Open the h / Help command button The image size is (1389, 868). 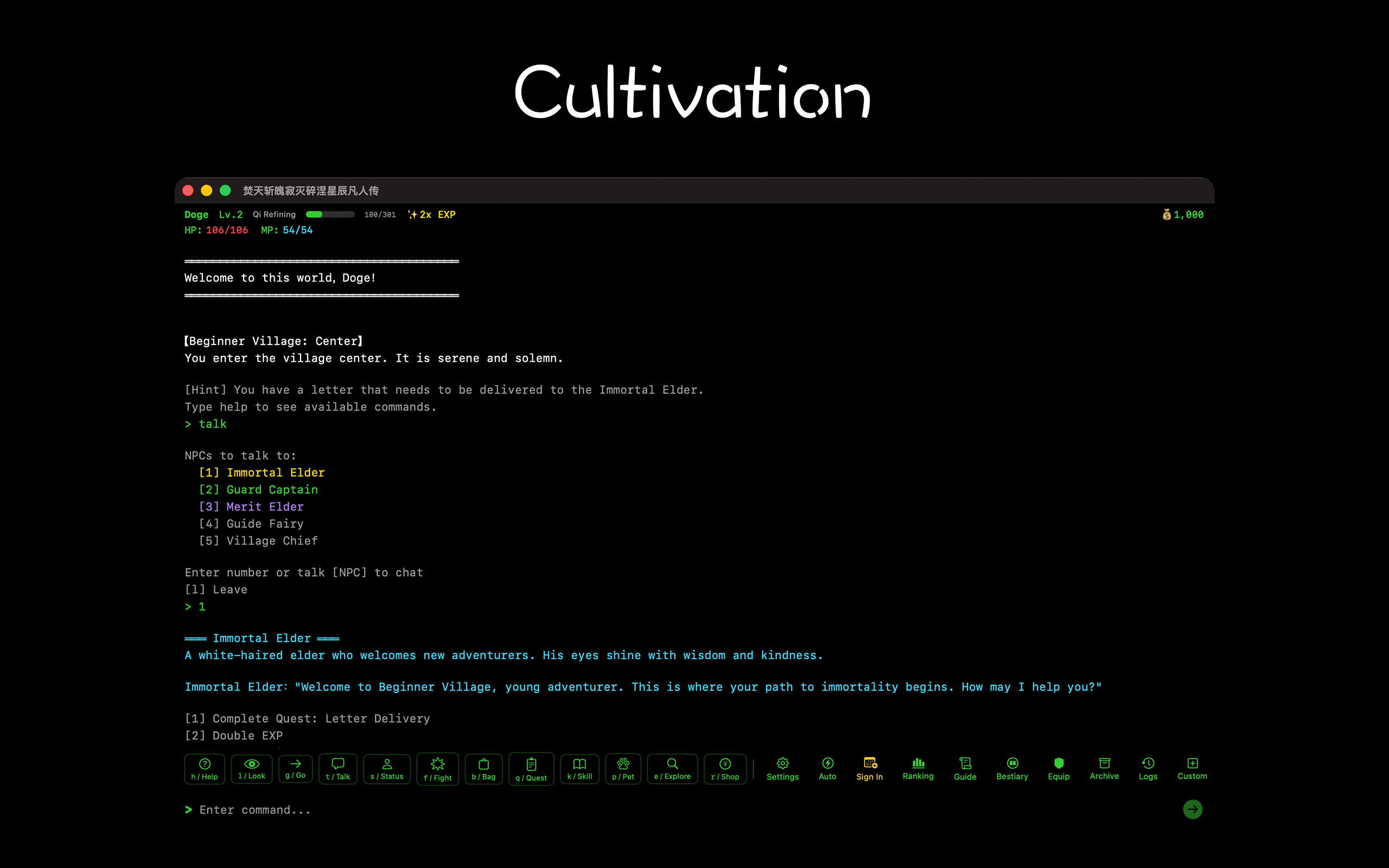pos(205,769)
